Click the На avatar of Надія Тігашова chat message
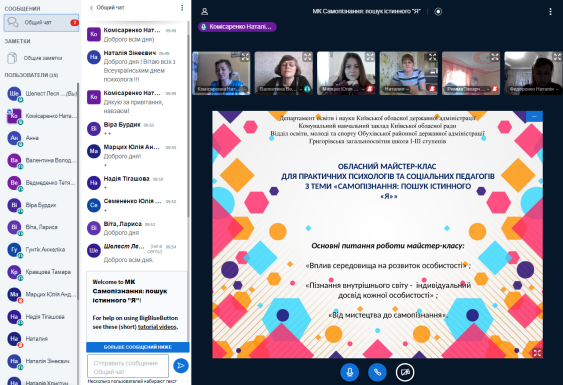The image size is (563, 385). click(x=94, y=183)
